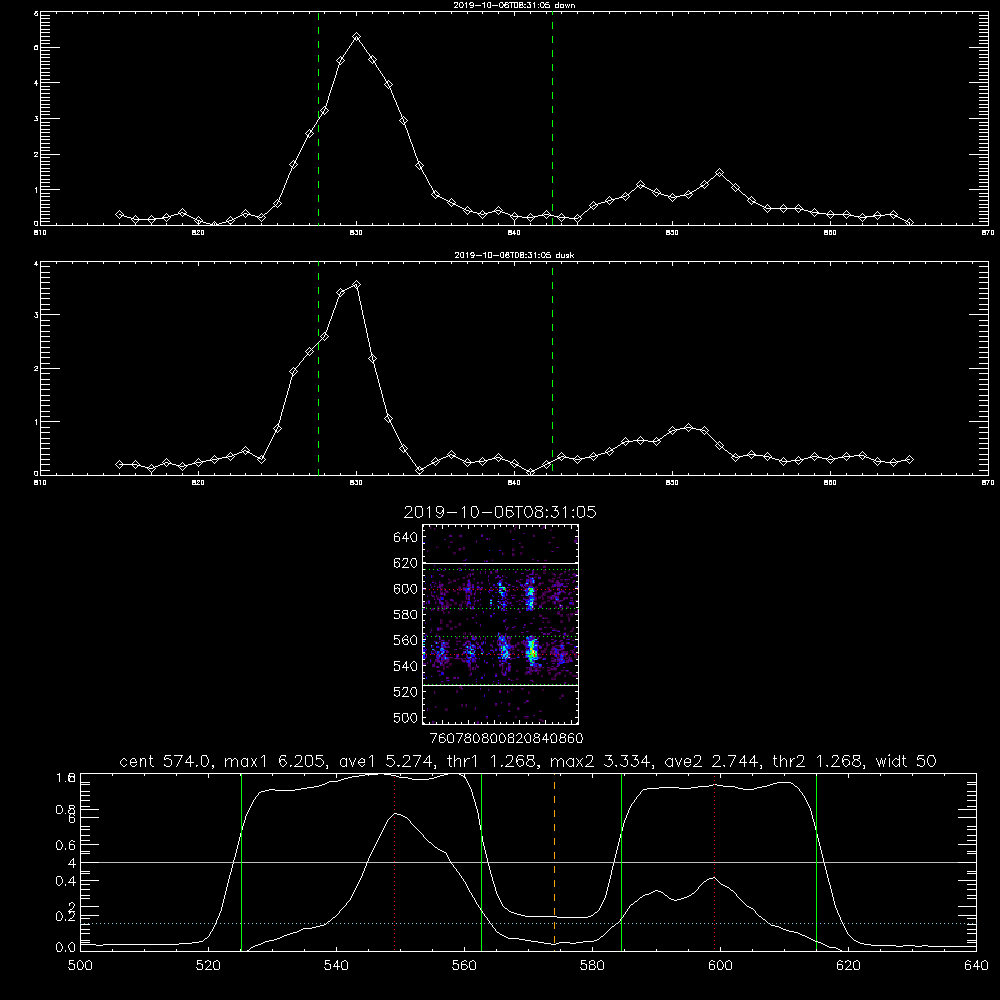This screenshot has width=1000, height=1000.
Task: Click the orange dashed center line in bottom plot
Action: click(x=554, y=861)
